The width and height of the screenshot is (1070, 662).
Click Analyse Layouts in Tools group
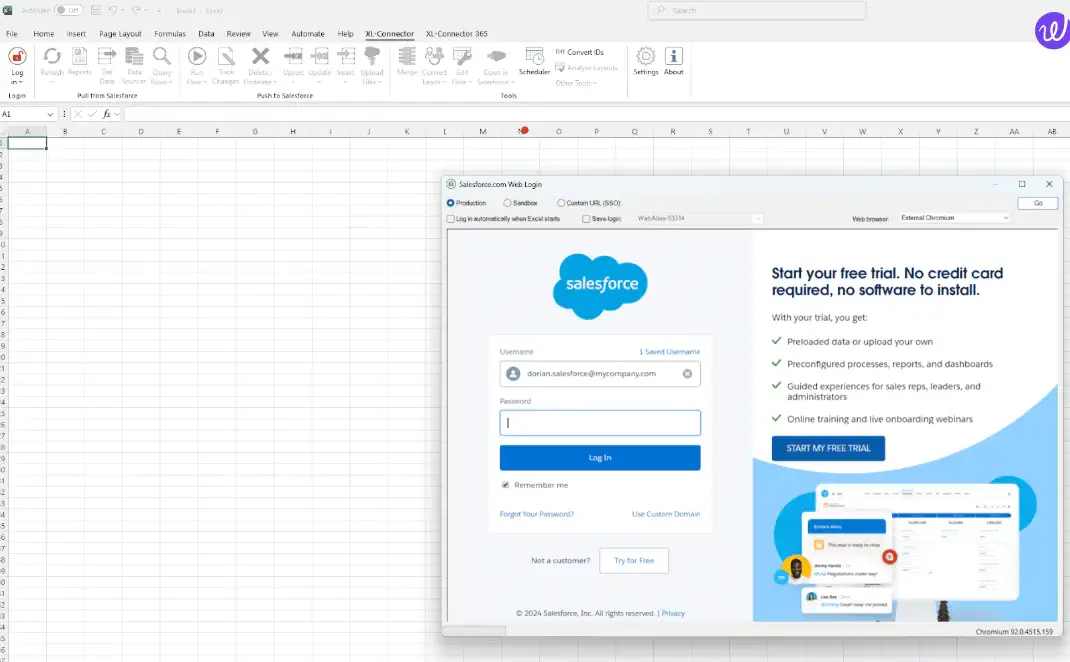click(586, 68)
